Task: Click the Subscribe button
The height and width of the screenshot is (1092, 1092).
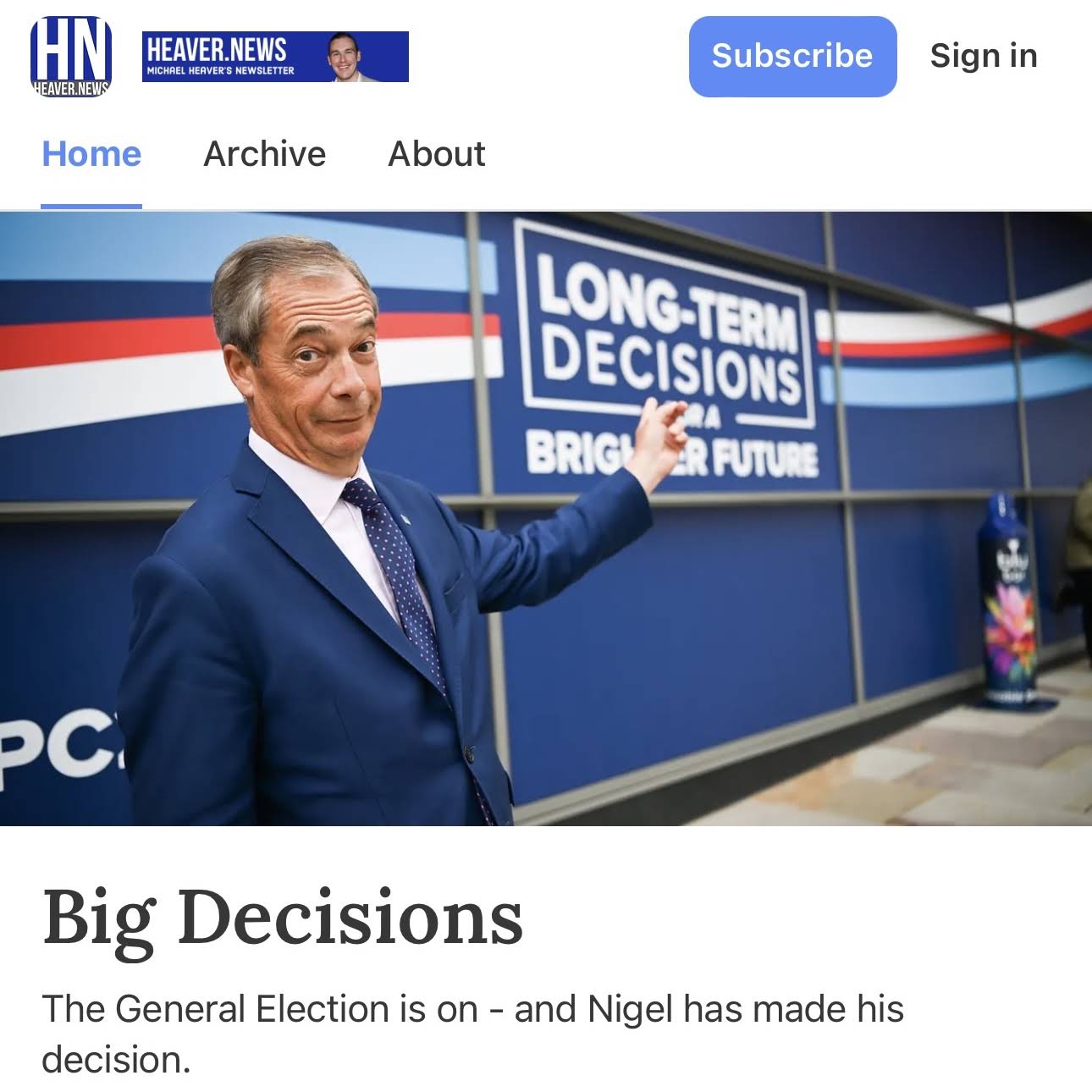Action: click(792, 56)
